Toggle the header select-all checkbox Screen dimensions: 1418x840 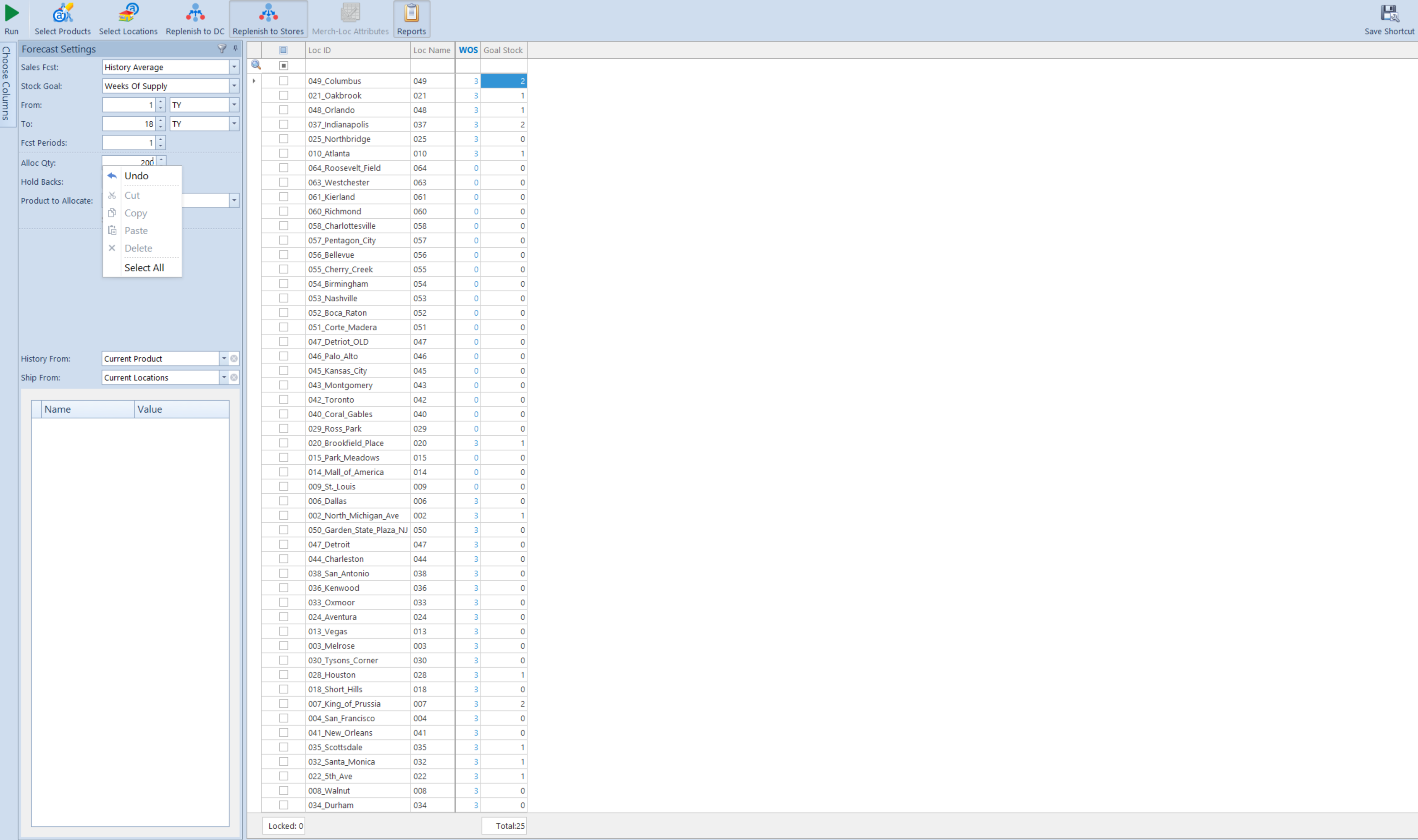click(284, 50)
